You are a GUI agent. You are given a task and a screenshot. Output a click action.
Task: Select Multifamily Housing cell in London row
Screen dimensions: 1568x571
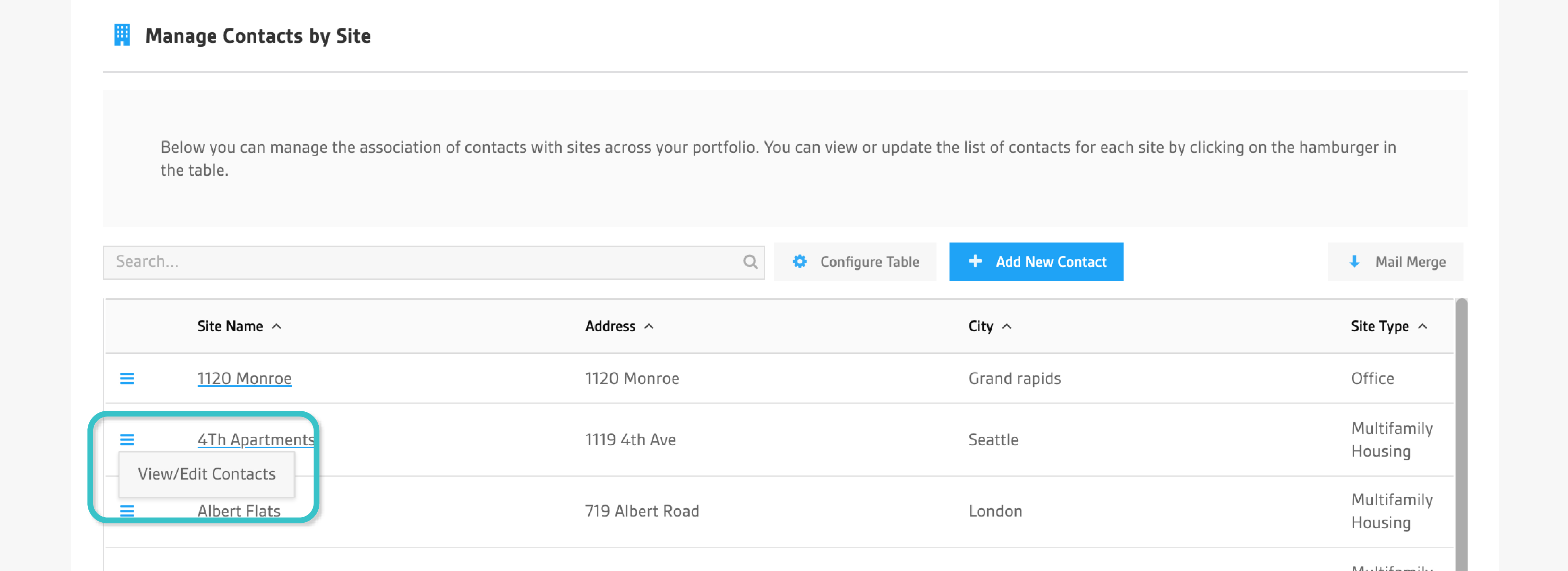[1392, 511]
